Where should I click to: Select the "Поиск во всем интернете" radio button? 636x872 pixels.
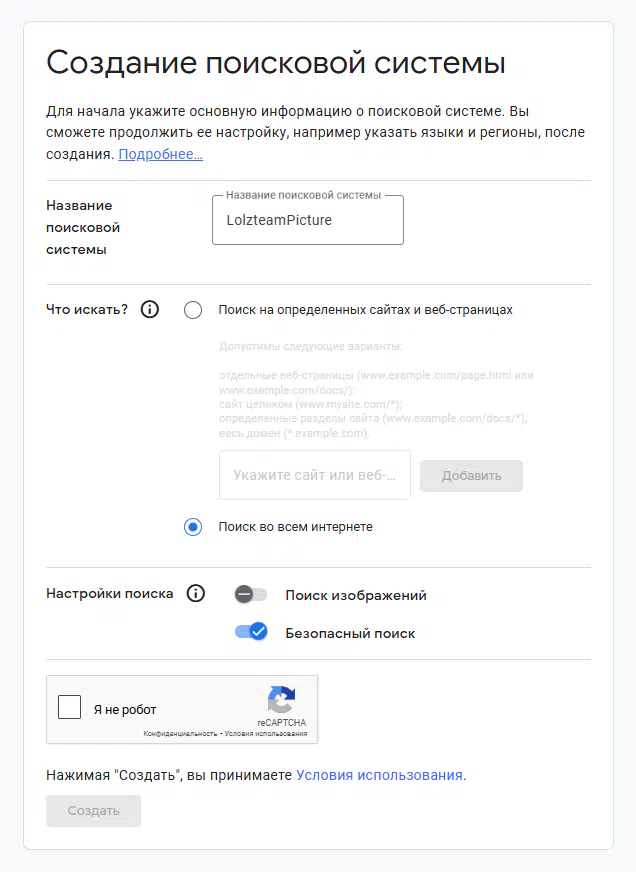tap(193, 527)
